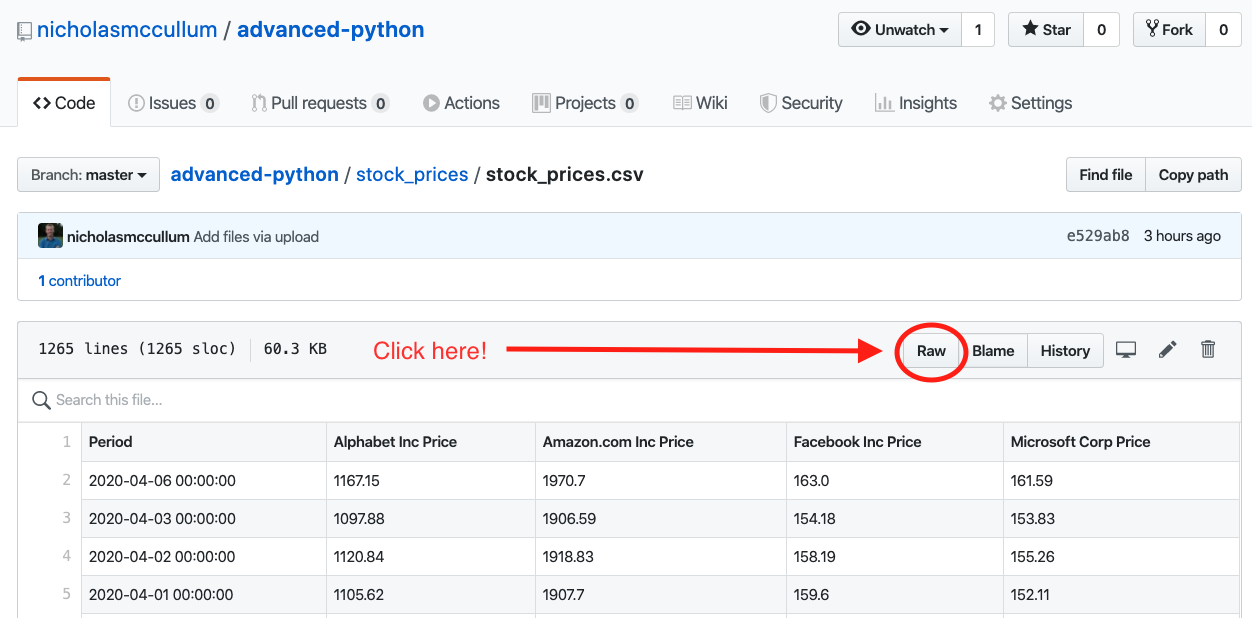The height and width of the screenshot is (618, 1252).
Task: Delete file with trash icon
Action: click(1208, 349)
